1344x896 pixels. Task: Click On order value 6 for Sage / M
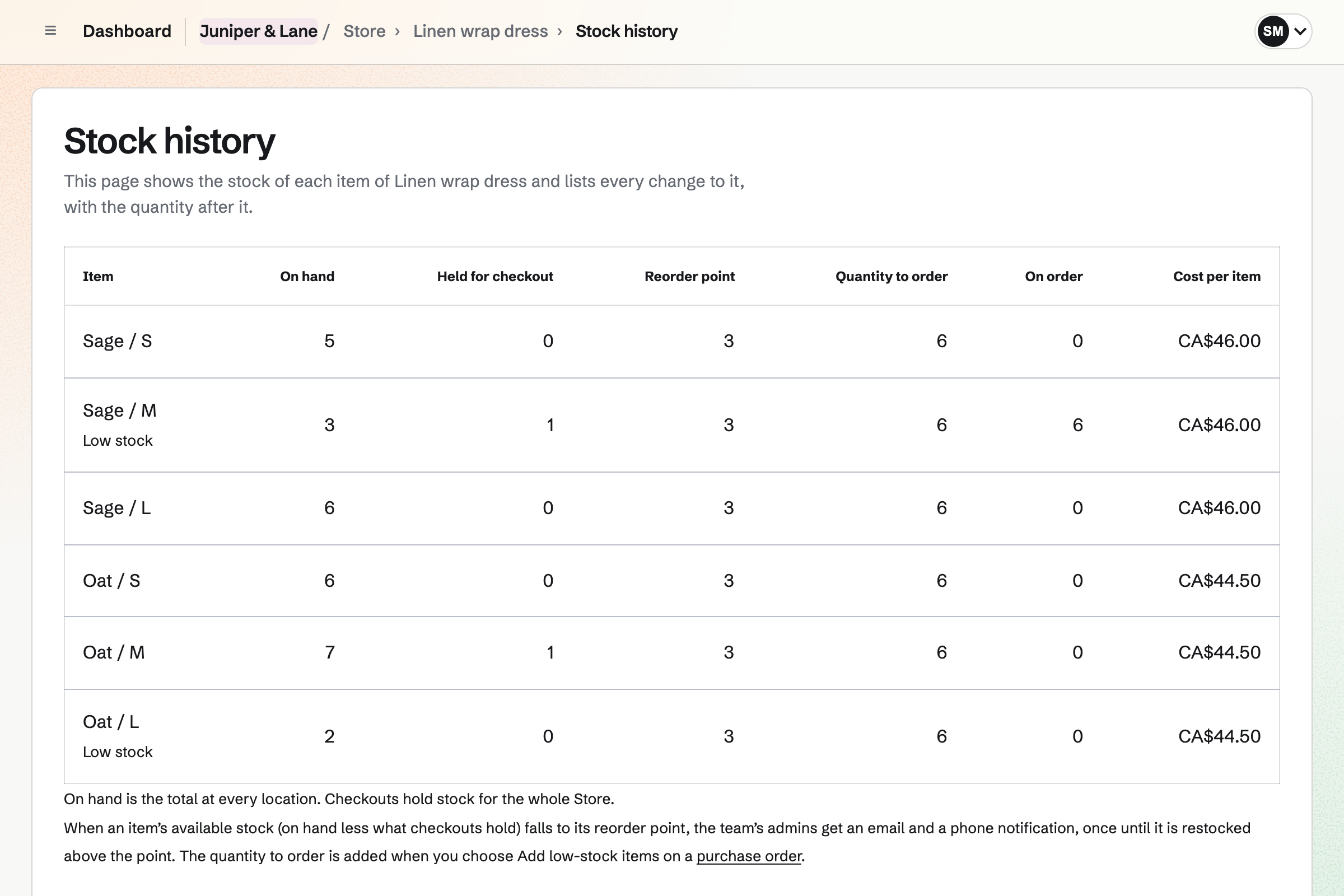click(1077, 425)
